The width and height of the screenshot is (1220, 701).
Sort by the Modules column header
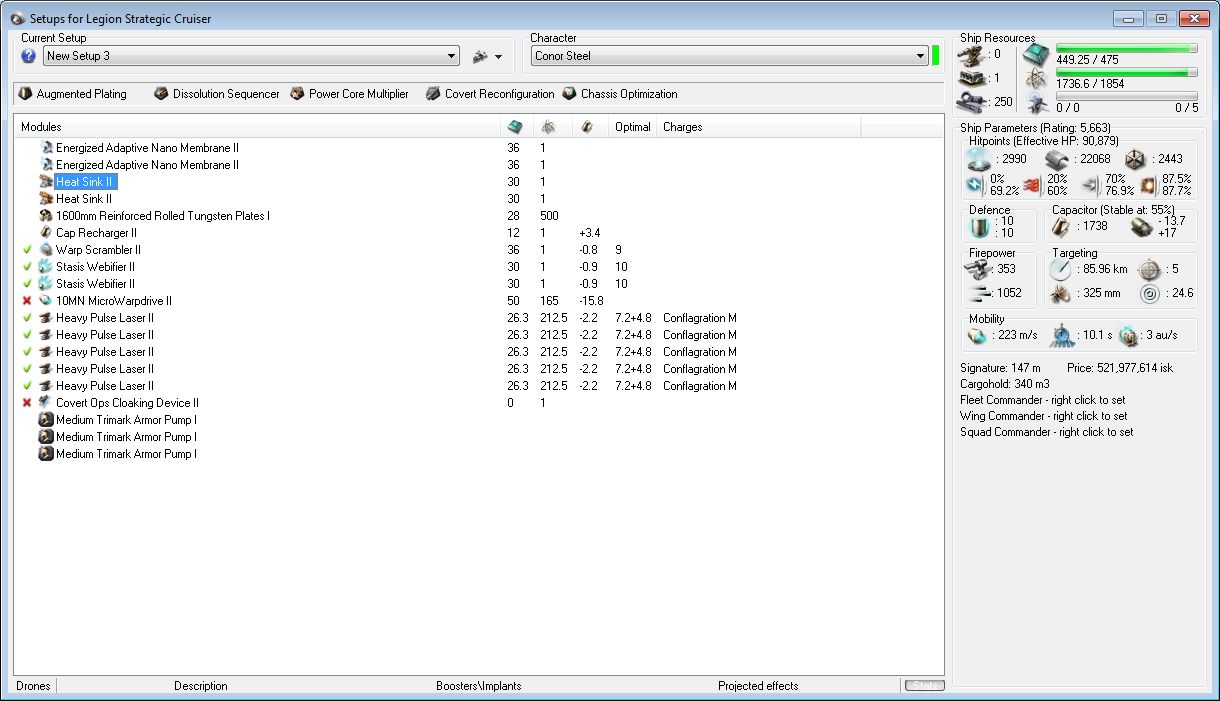[257, 127]
